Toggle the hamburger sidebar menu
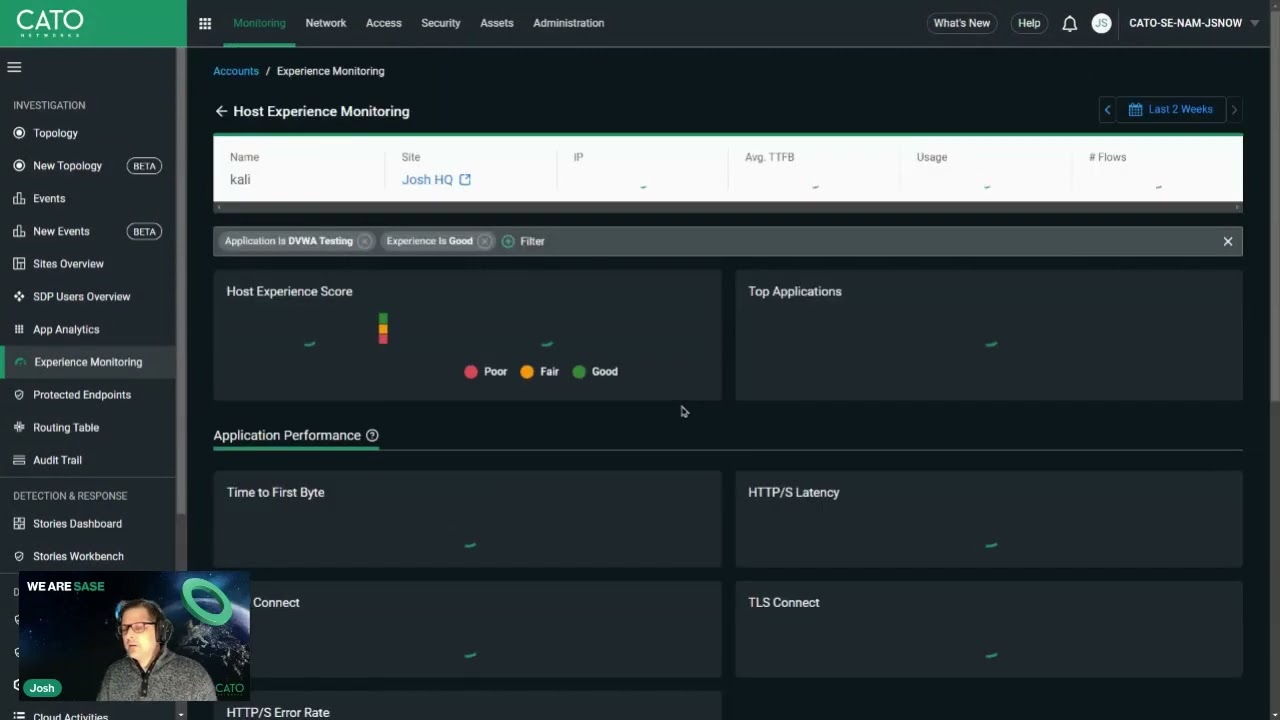The image size is (1280, 720). 14,67
